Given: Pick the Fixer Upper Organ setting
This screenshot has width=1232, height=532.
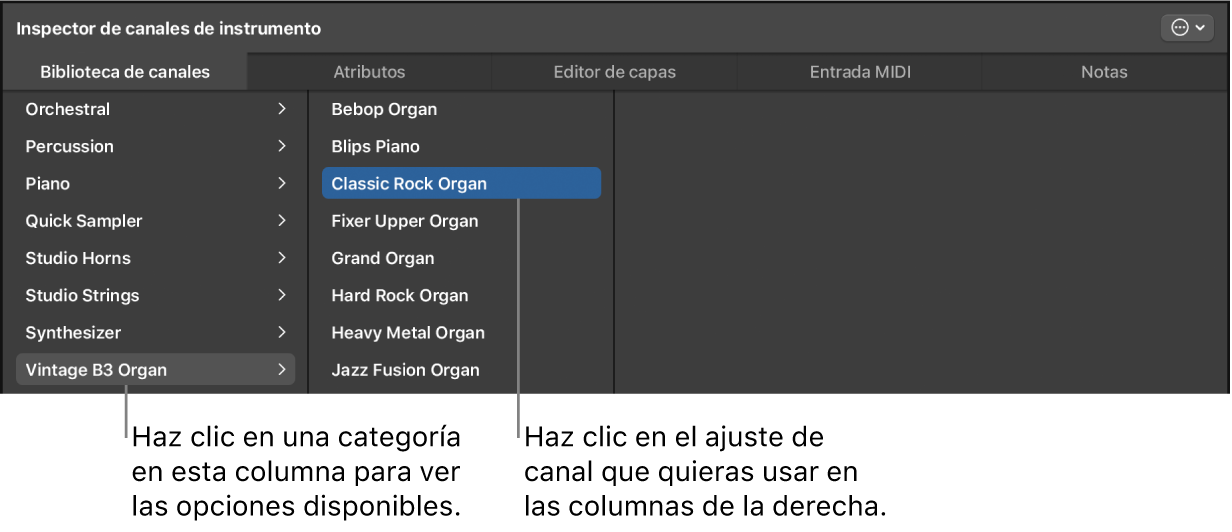Looking at the screenshot, I should pyautogui.click(x=405, y=221).
